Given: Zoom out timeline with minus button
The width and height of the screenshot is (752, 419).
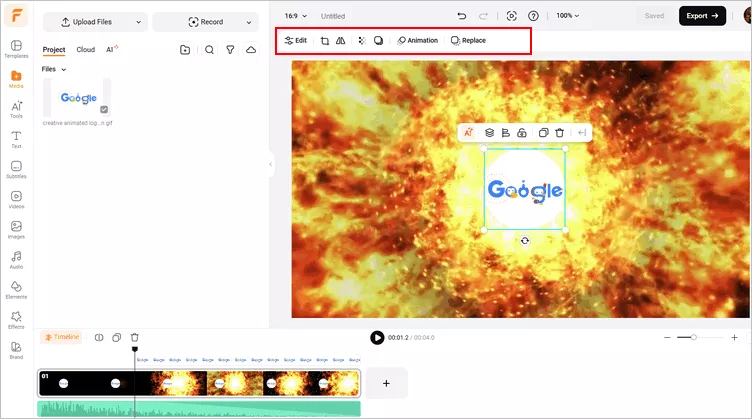Looking at the screenshot, I should 667,338.
